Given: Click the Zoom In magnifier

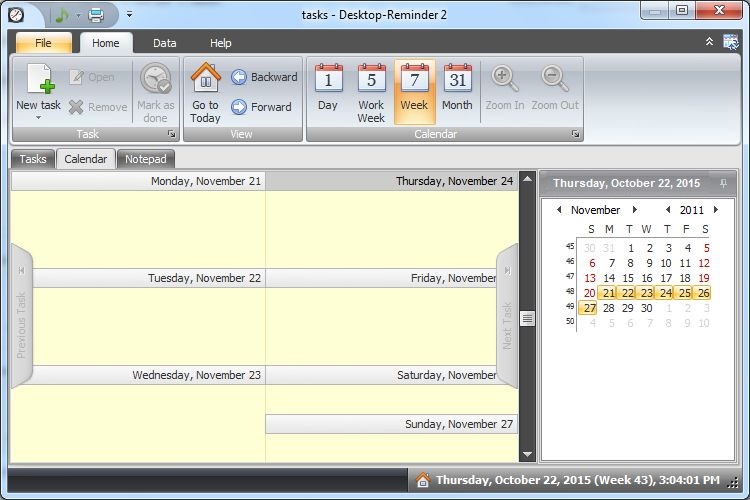Looking at the screenshot, I should [505, 78].
